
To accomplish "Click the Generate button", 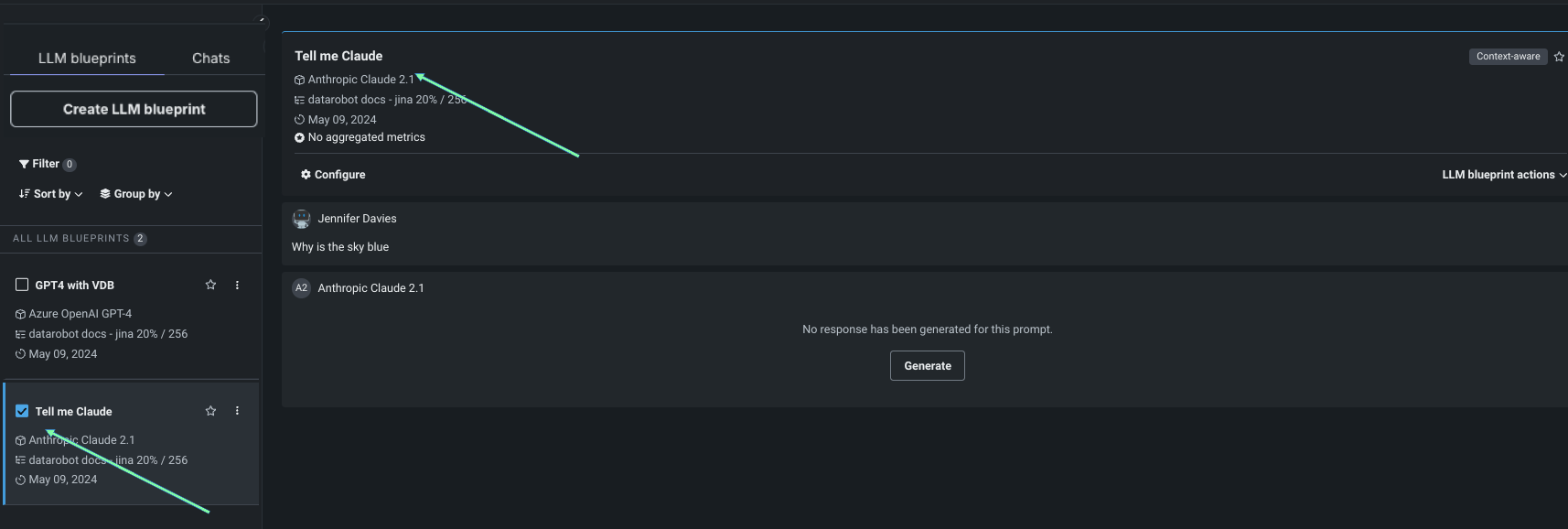I will click(928, 366).
